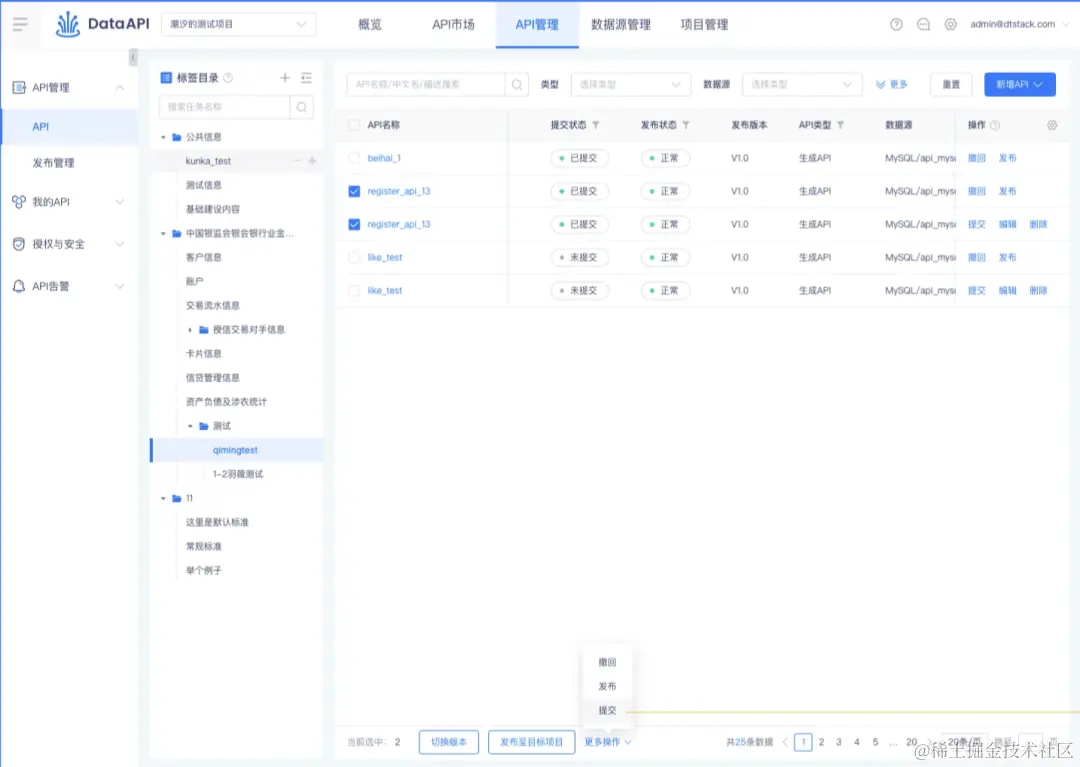Collapse the 中国银监会银行业金 folder

(163, 233)
